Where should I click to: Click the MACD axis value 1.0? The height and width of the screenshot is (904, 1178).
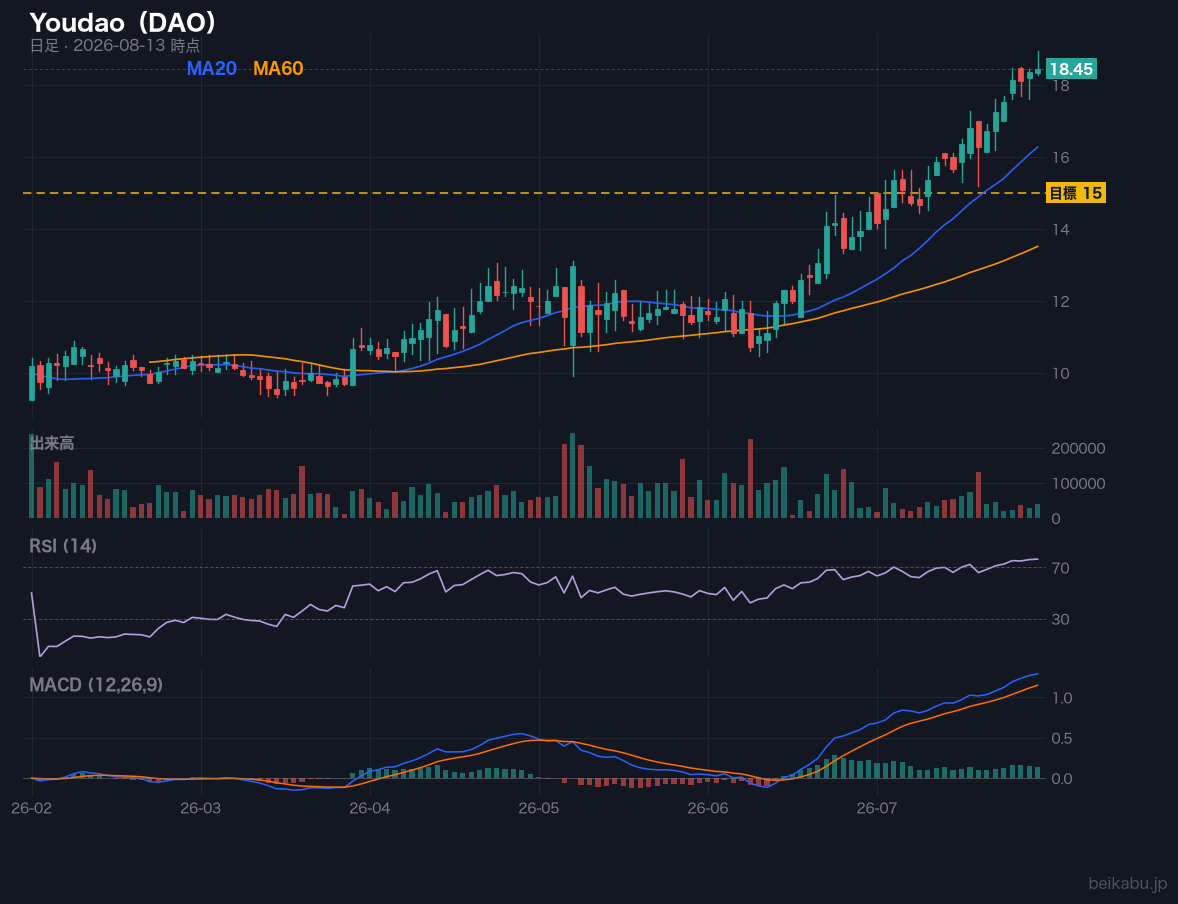pyautogui.click(x=1062, y=698)
